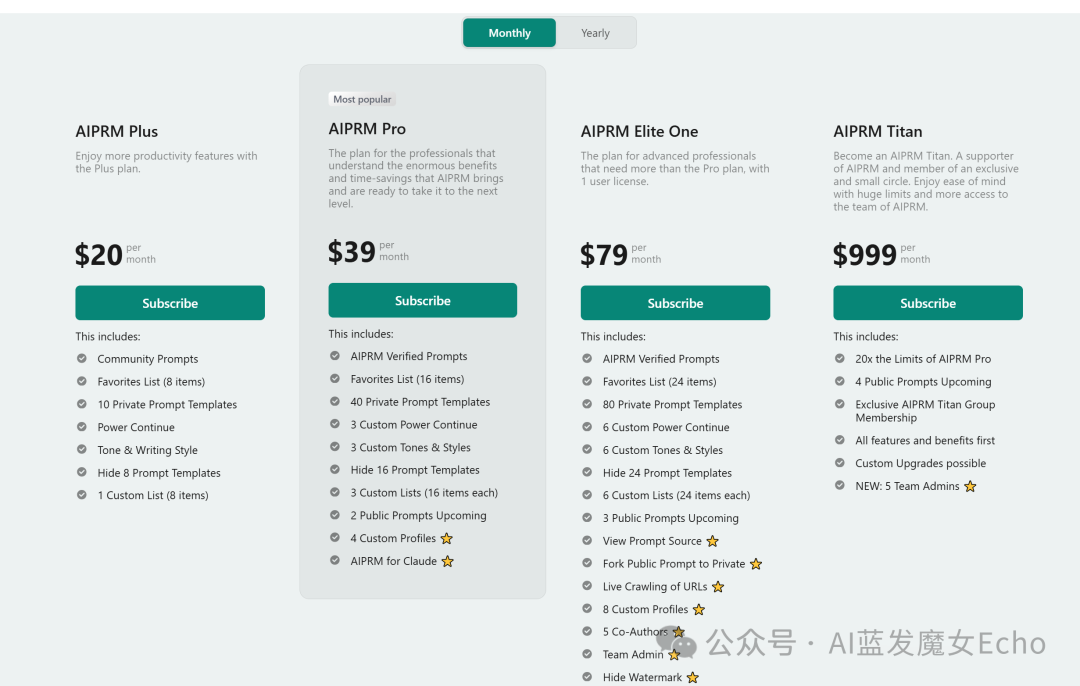Click the Most popular badge
The height and width of the screenshot is (686, 1080).
click(x=362, y=99)
